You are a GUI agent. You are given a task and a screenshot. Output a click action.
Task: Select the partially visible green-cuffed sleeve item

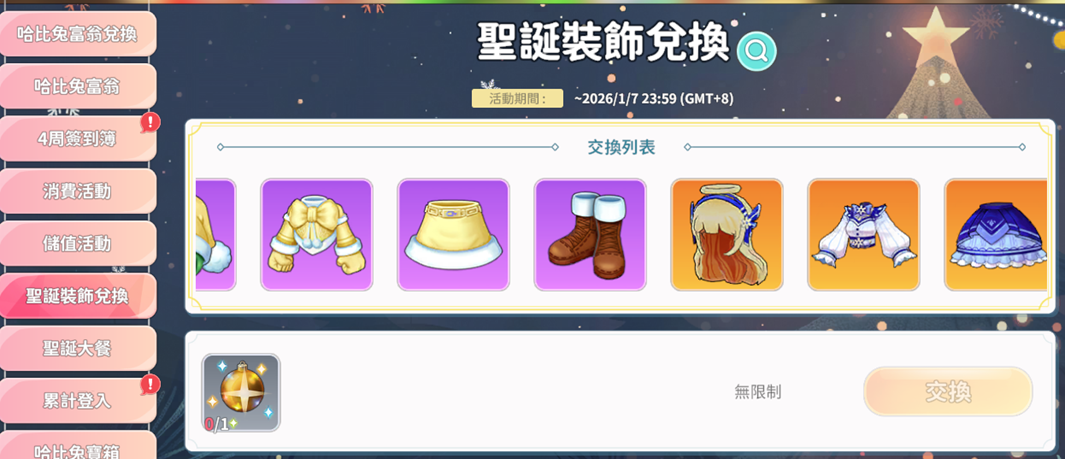coord(215,235)
